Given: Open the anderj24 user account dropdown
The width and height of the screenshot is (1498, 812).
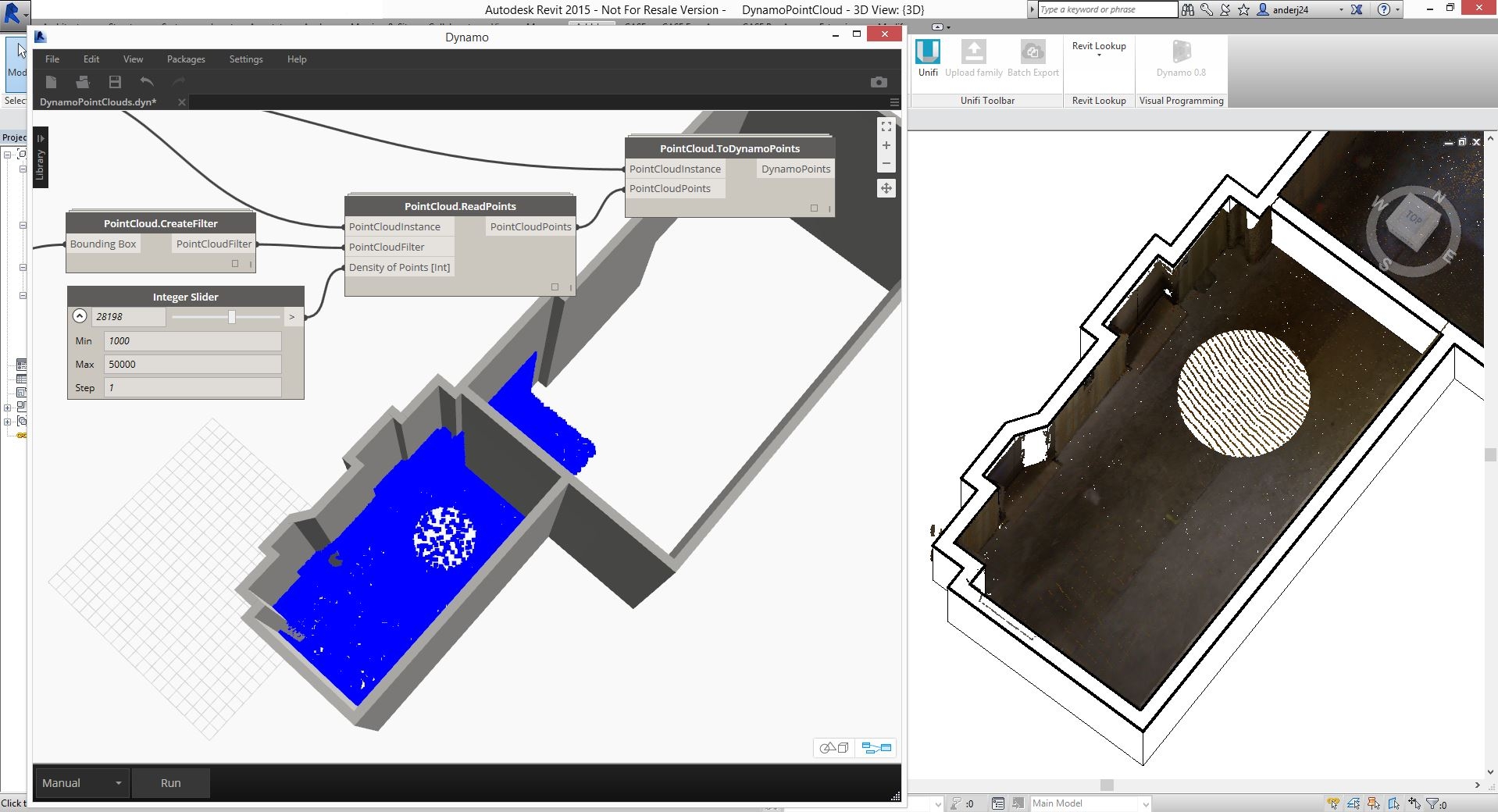Looking at the screenshot, I should [1341, 10].
